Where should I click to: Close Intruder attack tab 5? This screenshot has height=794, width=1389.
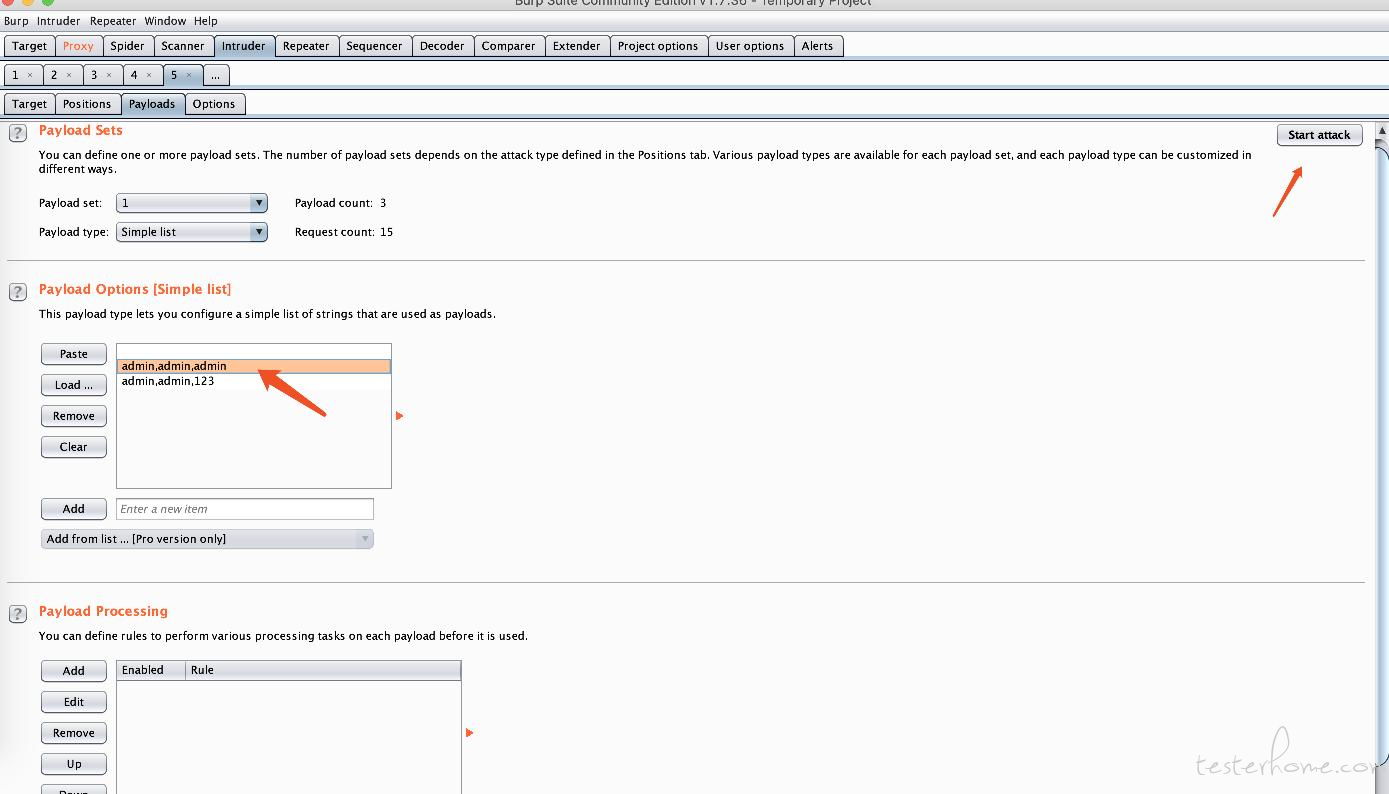188,75
